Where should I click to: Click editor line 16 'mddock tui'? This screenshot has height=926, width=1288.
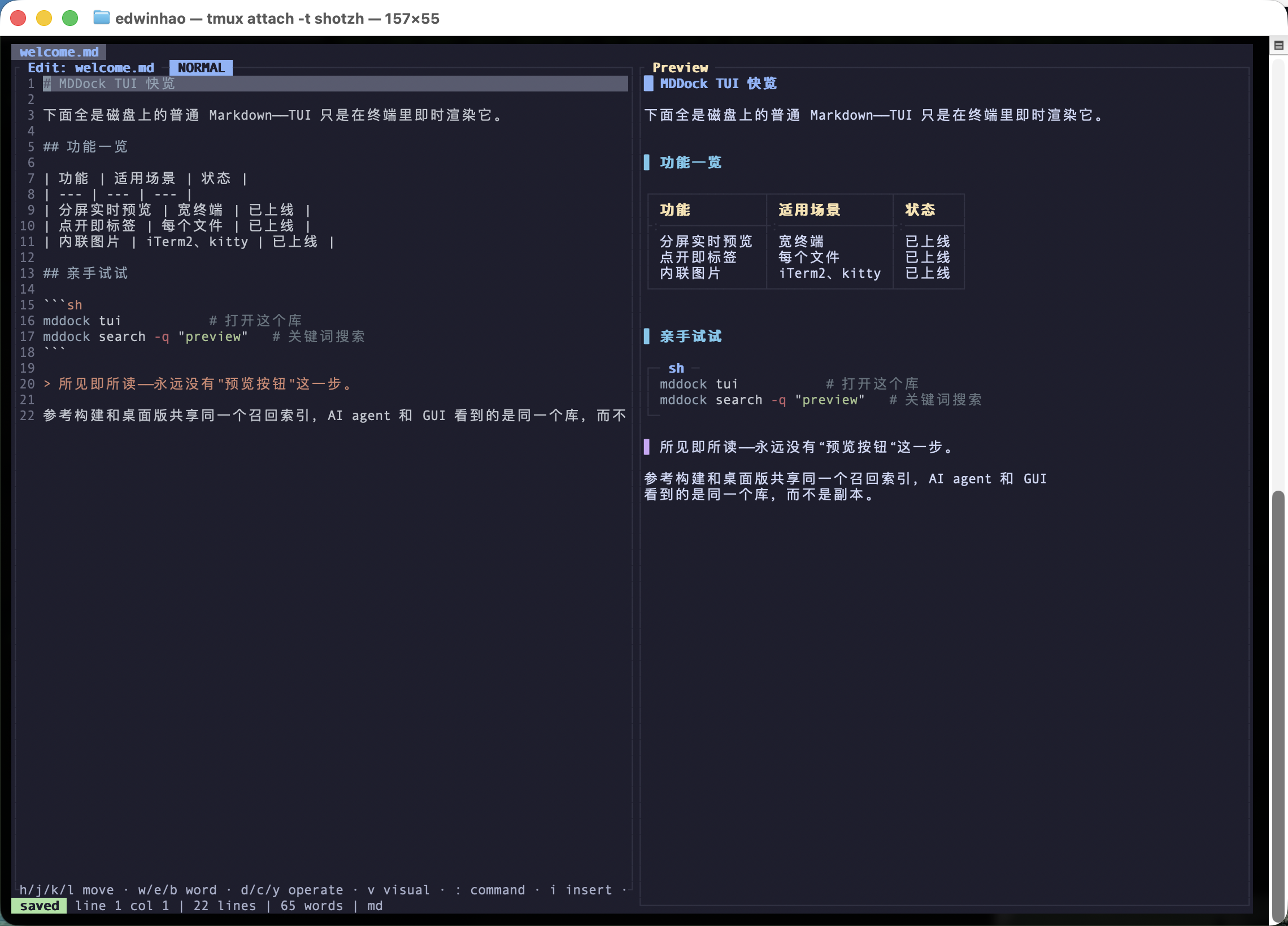point(82,321)
